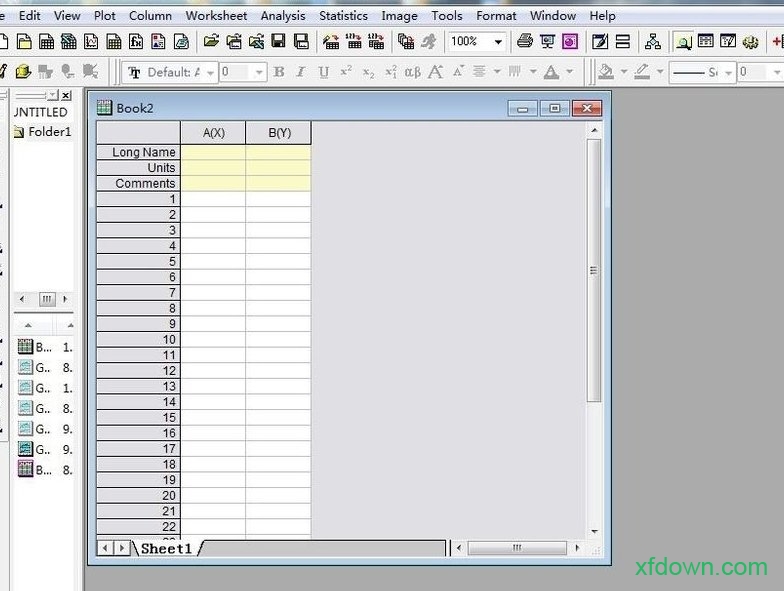This screenshot has width=784, height=591.
Task: Click the Greek symbols (αβ) icon
Action: click(412, 72)
